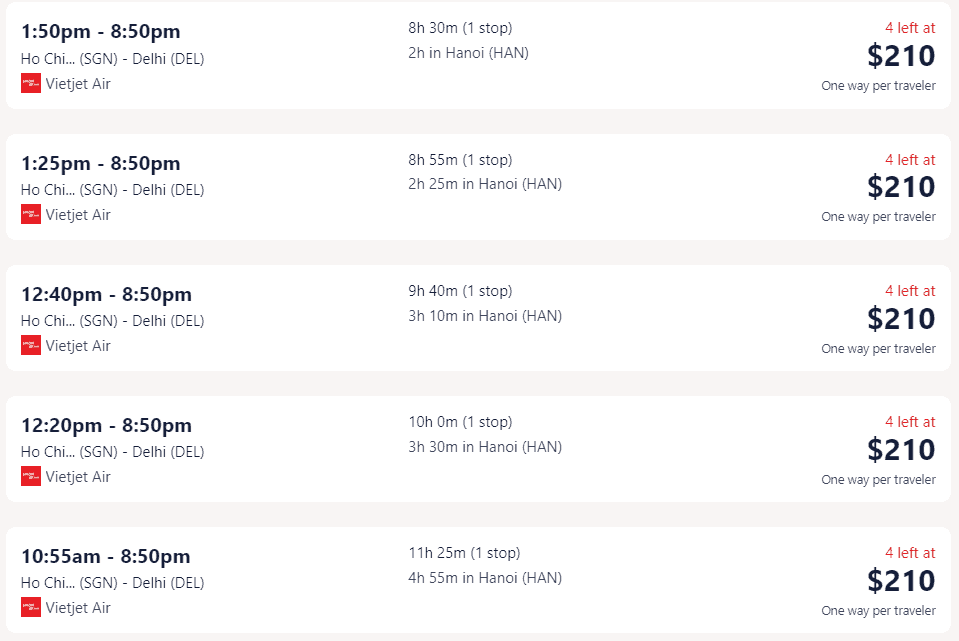This screenshot has height=641, width=959.
Task: Click the $210 price of 8h 30m flight
Action: click(x=902, y=56)
